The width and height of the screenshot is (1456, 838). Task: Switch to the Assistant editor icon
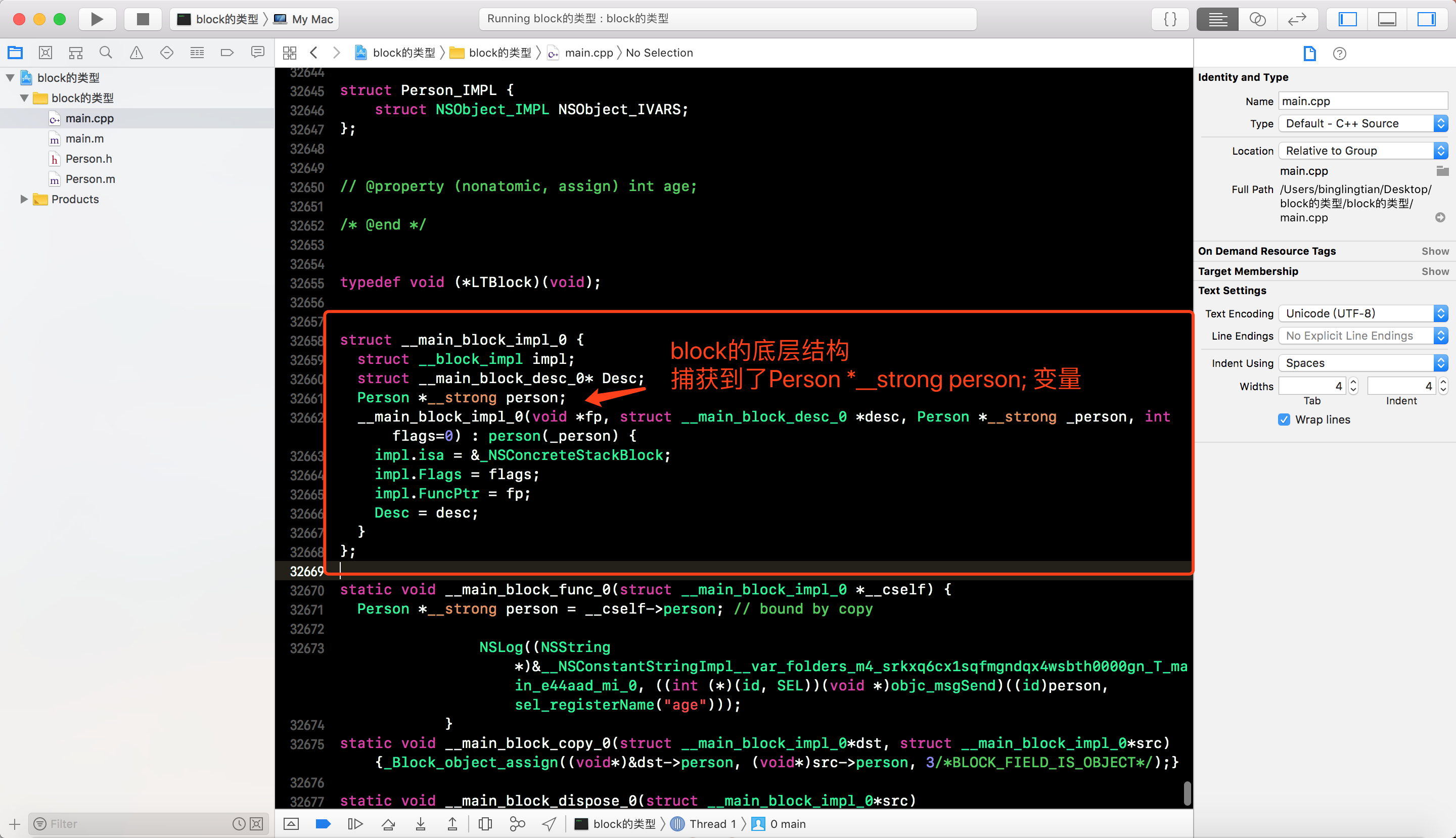click(x=1257, y=19)
